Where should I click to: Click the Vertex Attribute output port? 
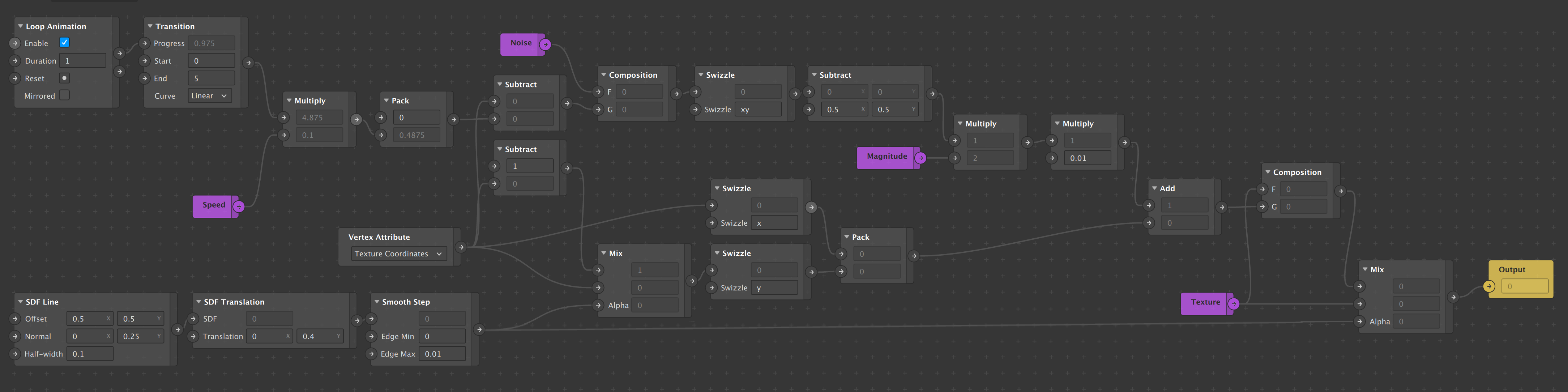point(461,247)
